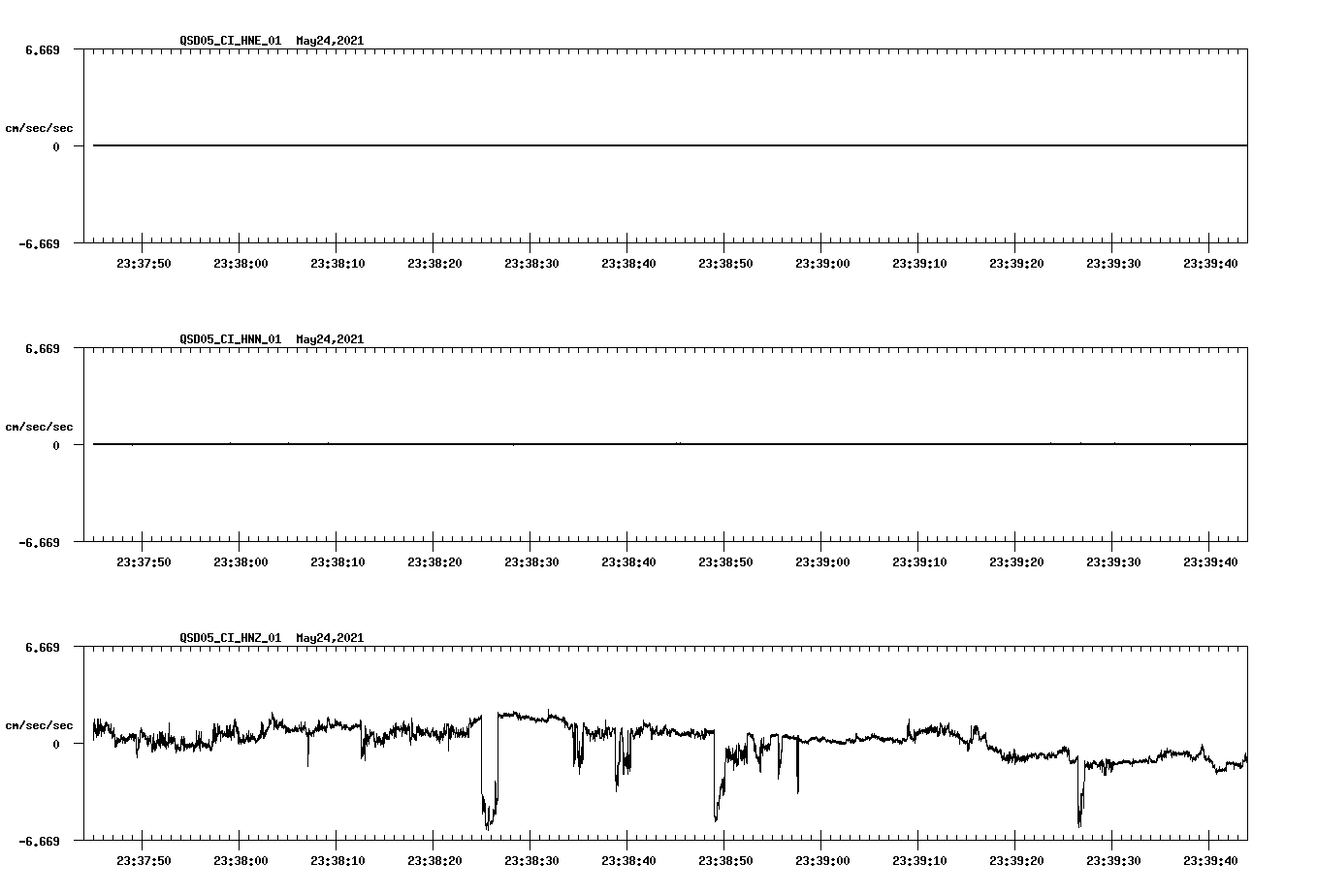Click the May24,2021 date on bottom plot
Viewport: 1317px width, 896px height.
328,638
